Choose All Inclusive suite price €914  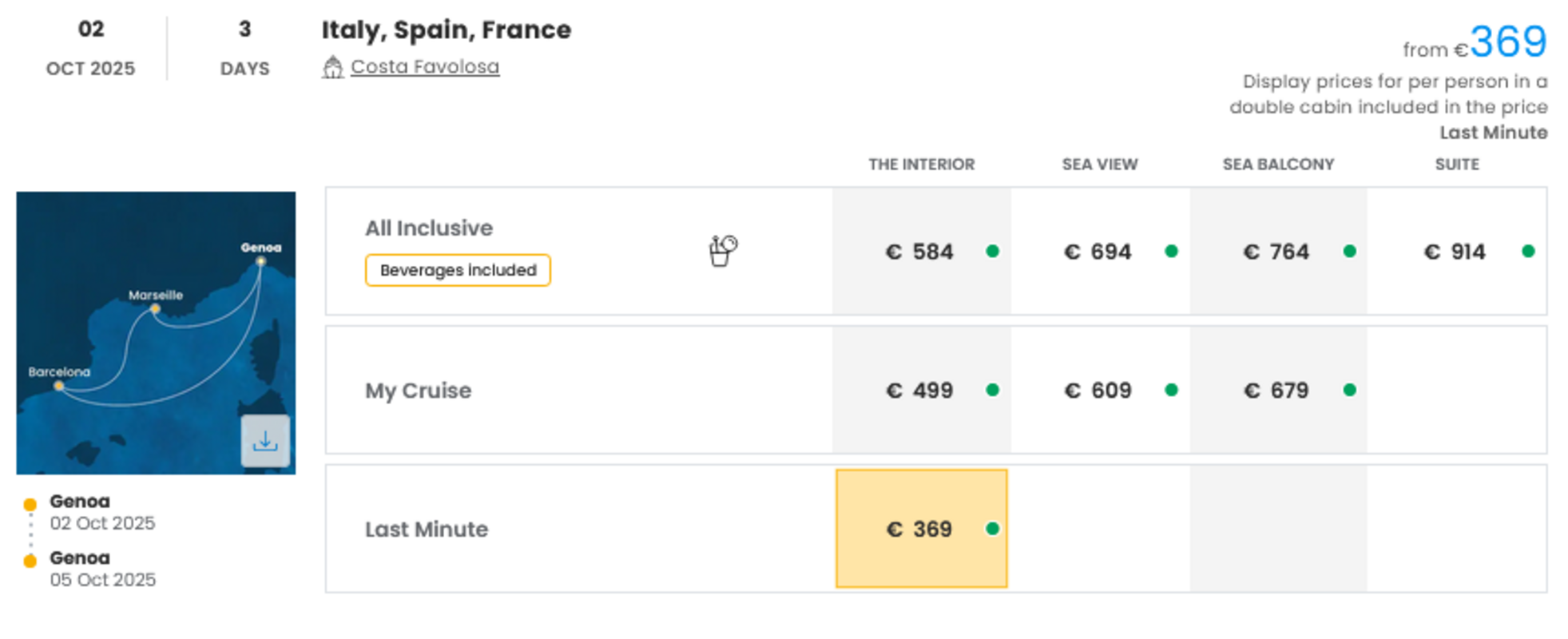click(x=1456, y=252)
